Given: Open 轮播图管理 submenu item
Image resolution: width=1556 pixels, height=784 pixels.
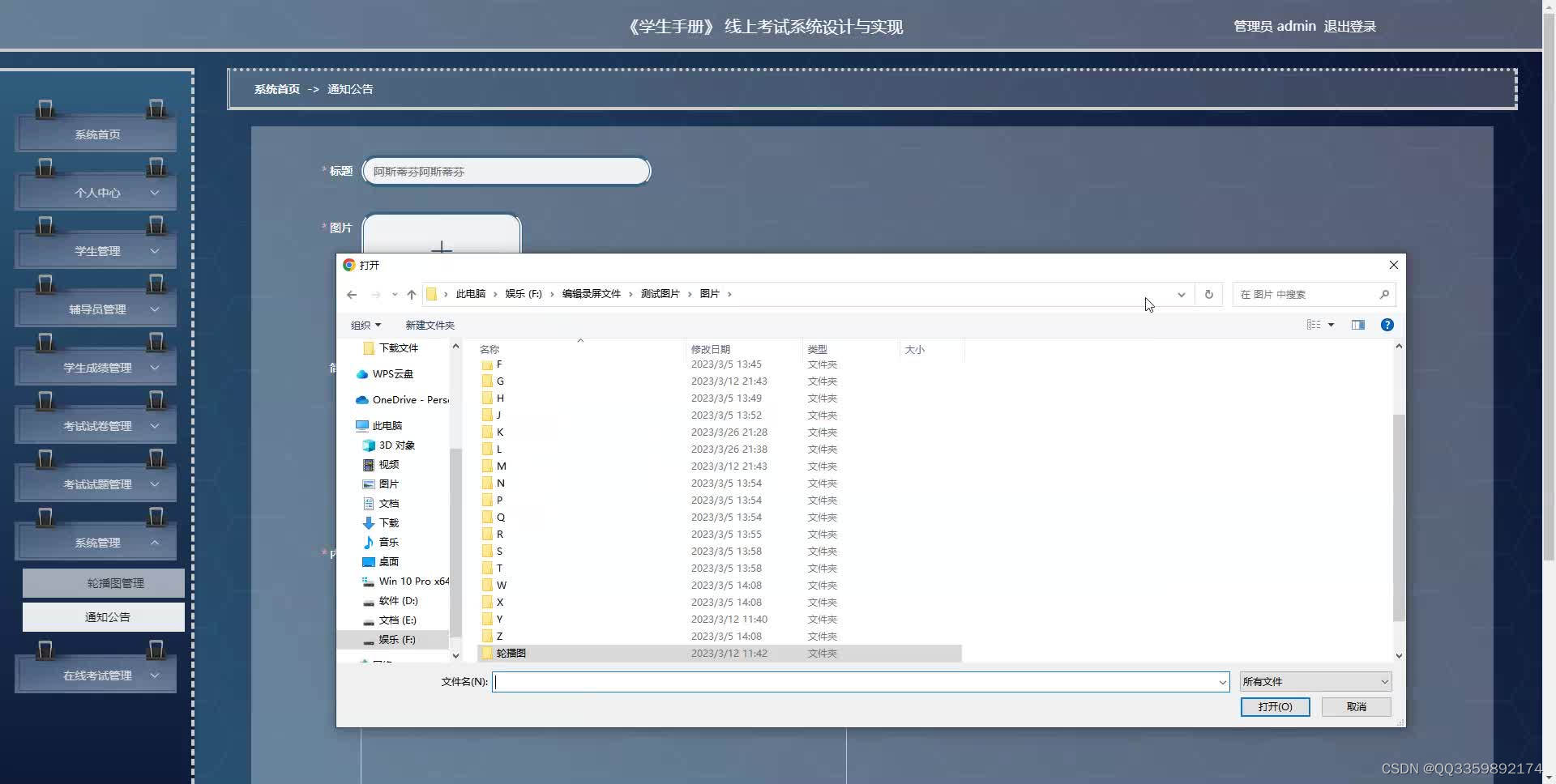Looking at the screenshot, I should click(x=104, y=583).
